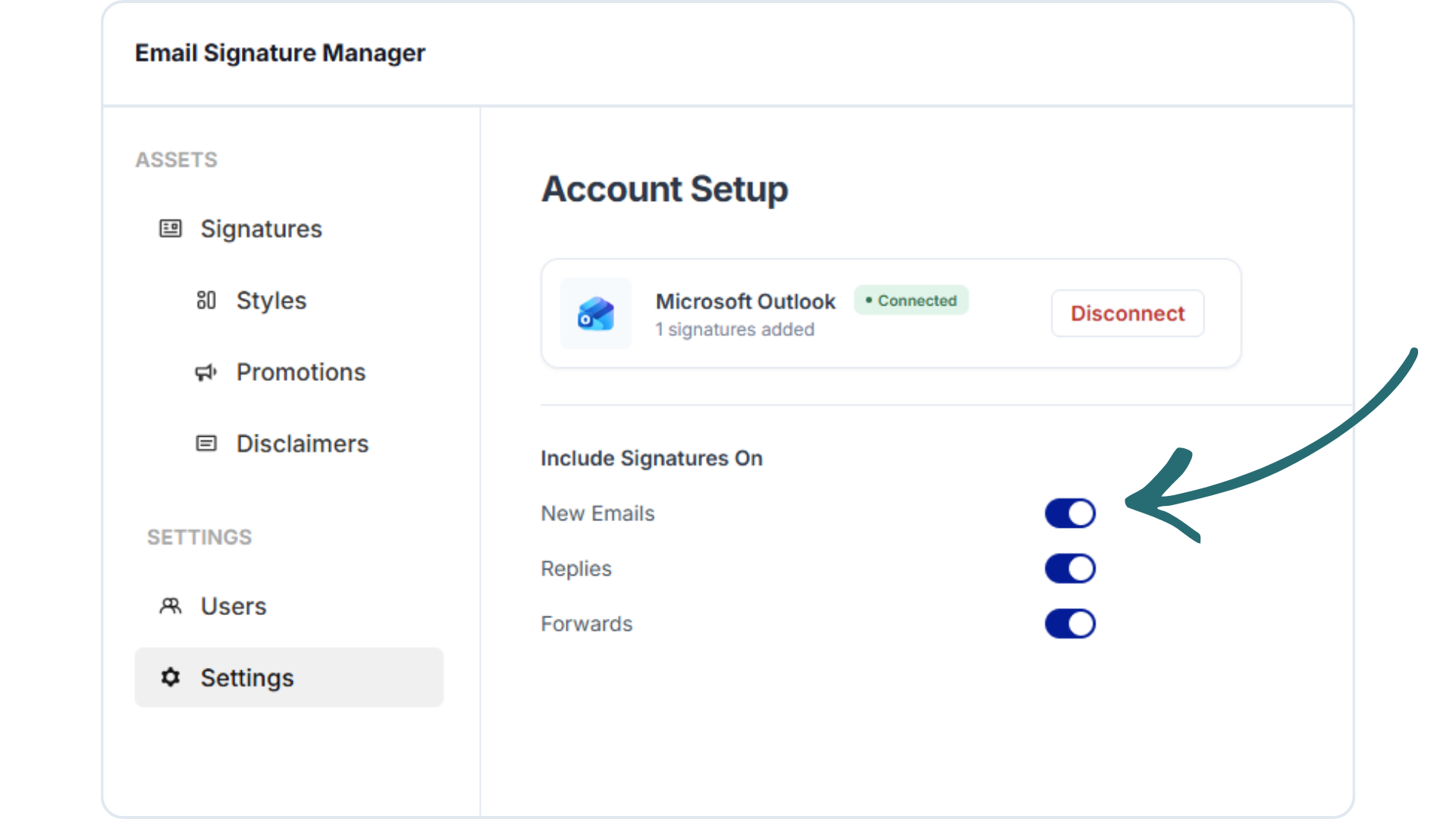Click the Forwards label
This screenshot has width=1456, height=819.
coord(587,624)
